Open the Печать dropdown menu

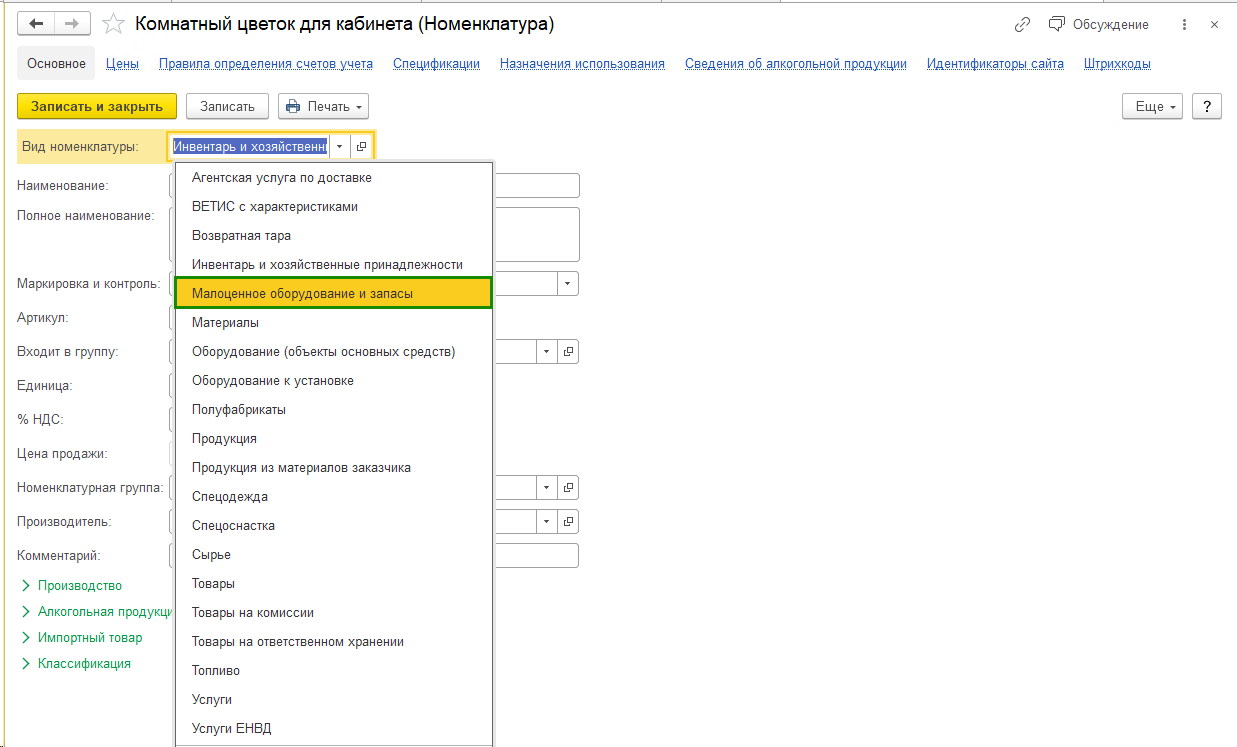click(323, 107)
